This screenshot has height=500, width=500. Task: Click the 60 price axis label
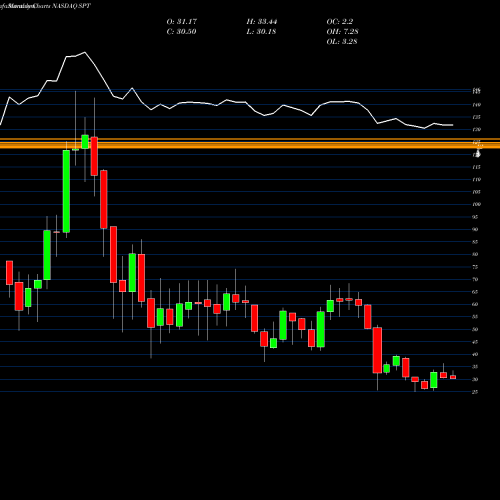[475, 304]
